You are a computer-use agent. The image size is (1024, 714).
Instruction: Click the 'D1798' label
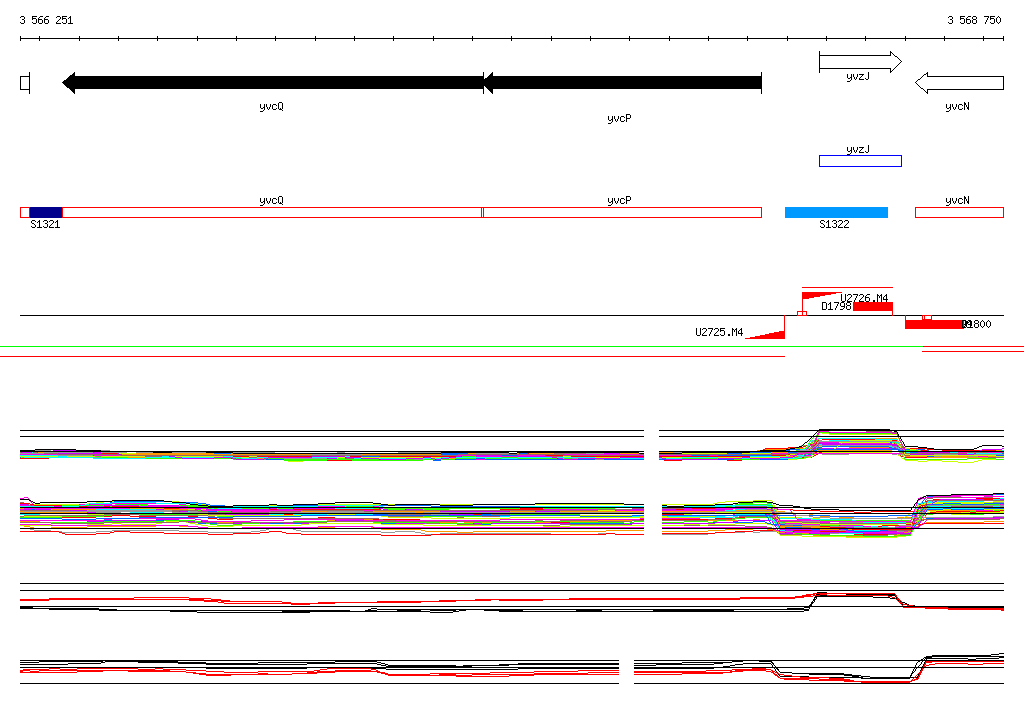(836, 306)
